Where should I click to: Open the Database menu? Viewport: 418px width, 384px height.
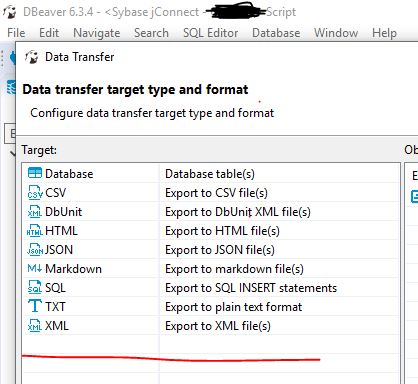pos(276,33)
